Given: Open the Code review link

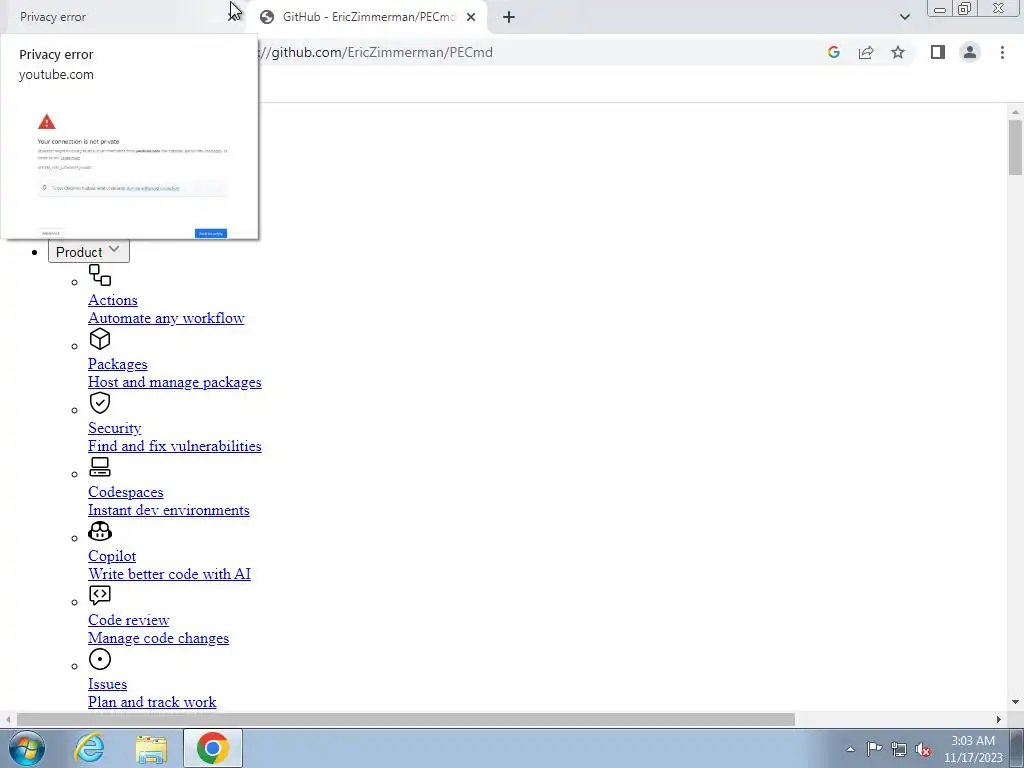Looking at the screenshot, I should point(129,620).
